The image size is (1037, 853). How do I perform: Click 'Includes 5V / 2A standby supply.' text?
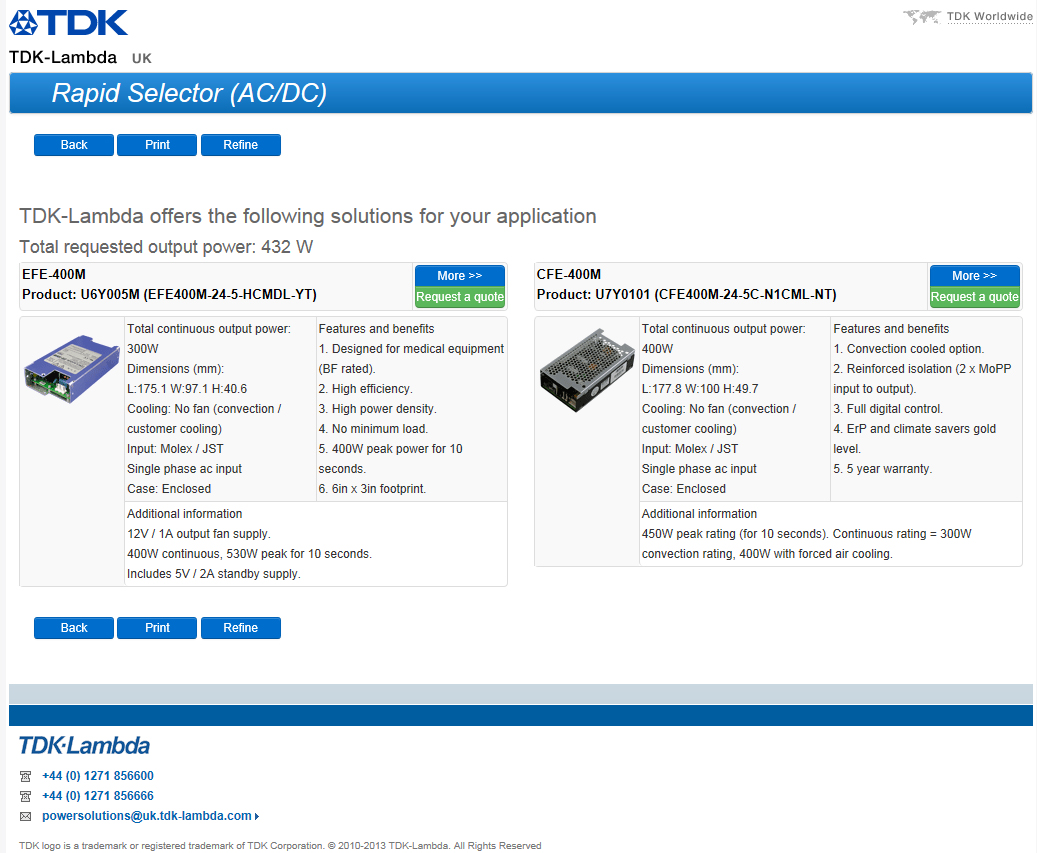pos(214,573)
